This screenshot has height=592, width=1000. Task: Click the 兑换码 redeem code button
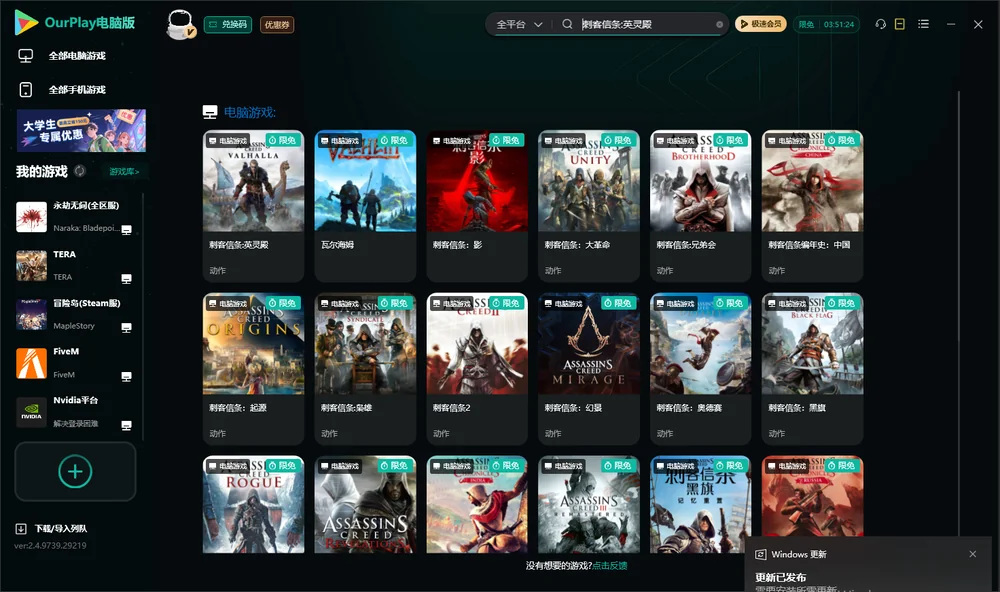click(228, 25)
